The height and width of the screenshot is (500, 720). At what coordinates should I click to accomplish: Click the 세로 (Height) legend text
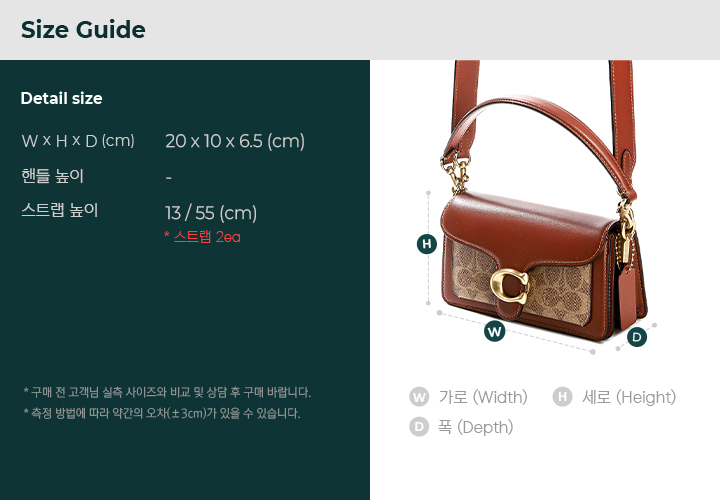[629, 397]
